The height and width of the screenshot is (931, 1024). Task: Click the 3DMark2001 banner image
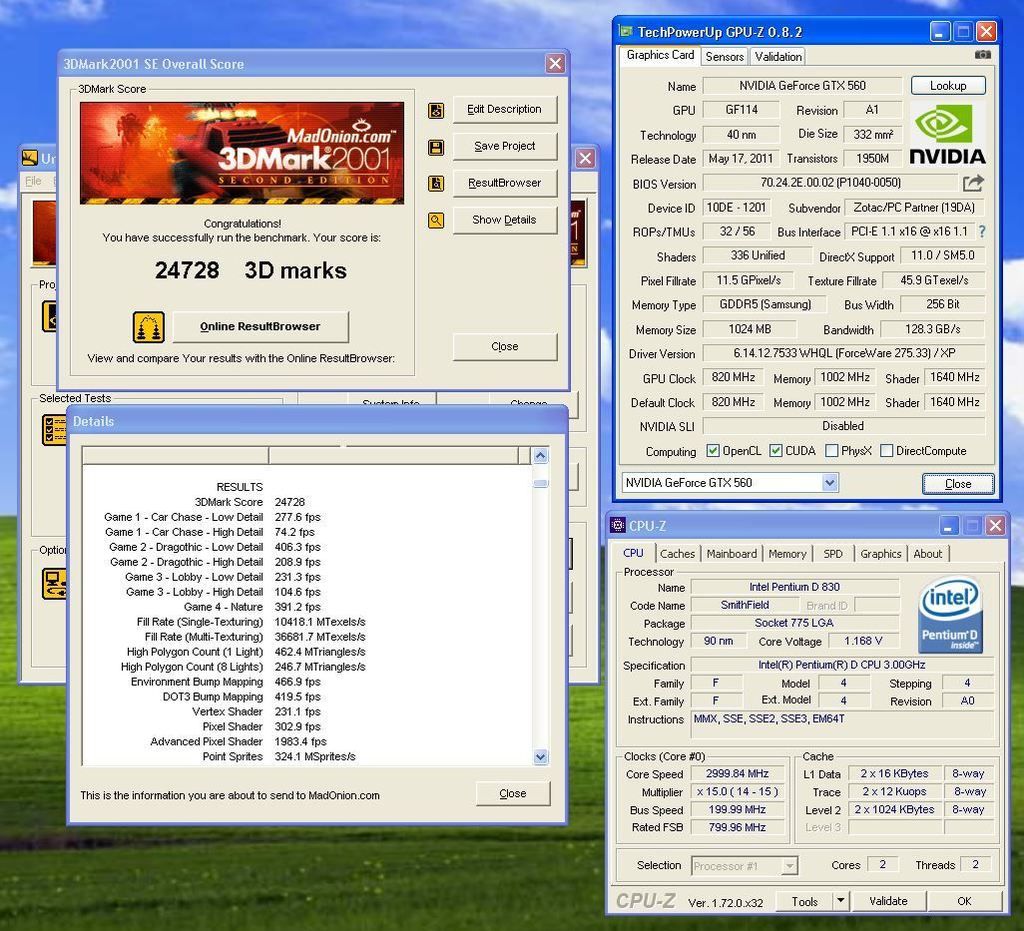tap(242, 153)
